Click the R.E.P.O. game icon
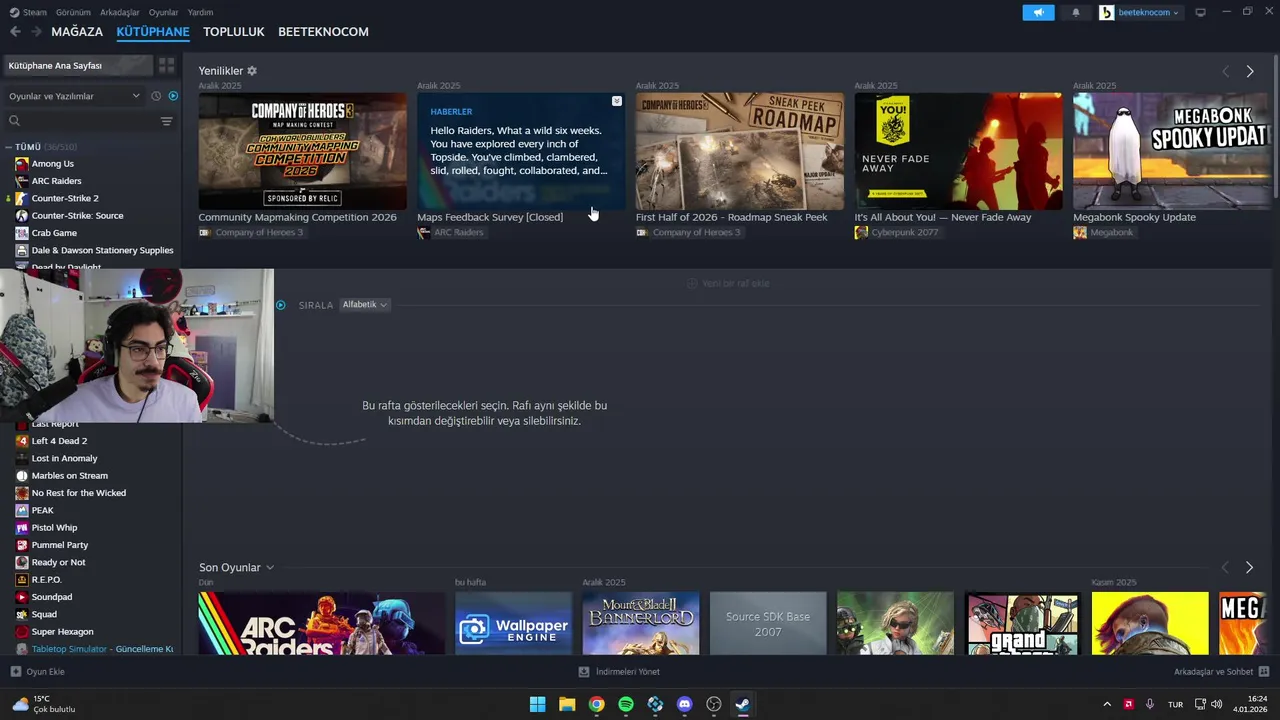 click(x=22, y=580)
